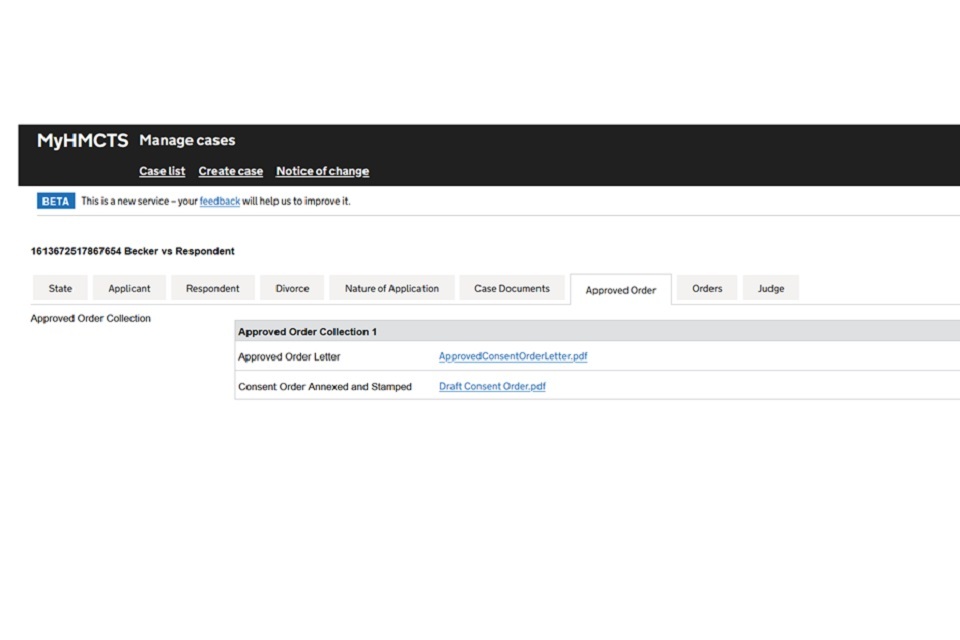
Task: Click the Becker vs Respondent case heading
Action: (133, 251)
